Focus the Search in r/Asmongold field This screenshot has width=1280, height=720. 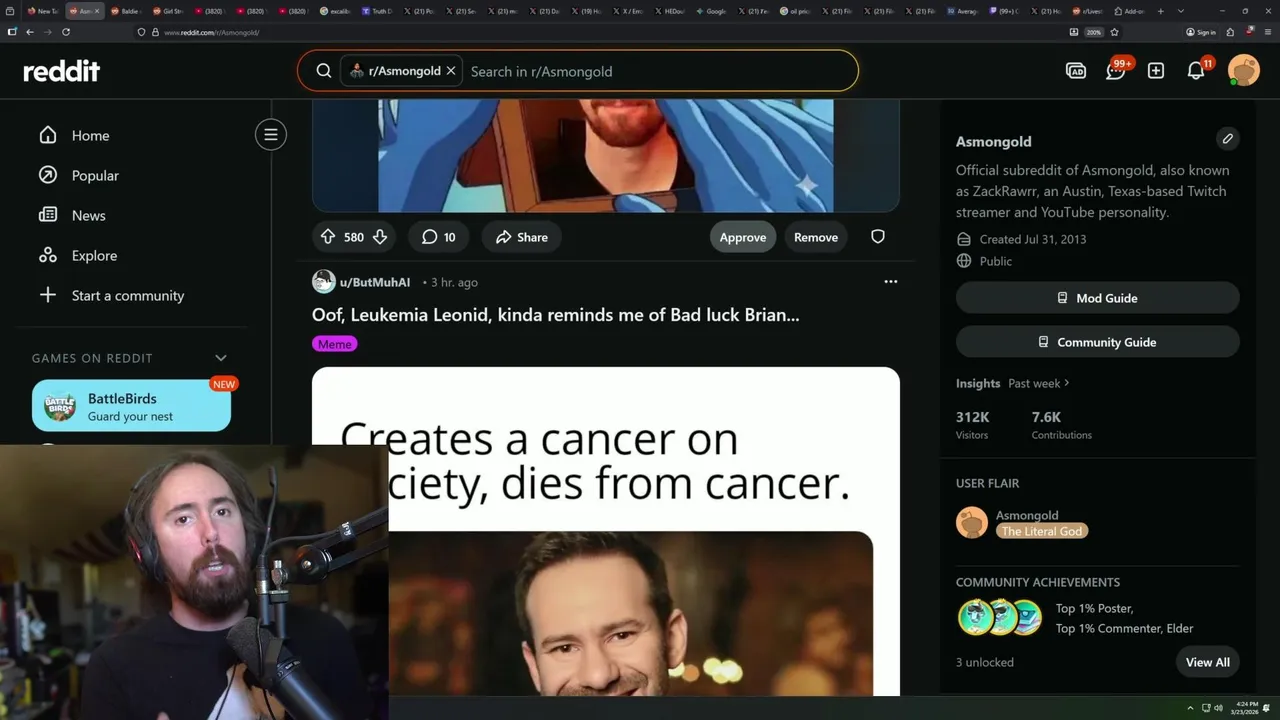660,71
